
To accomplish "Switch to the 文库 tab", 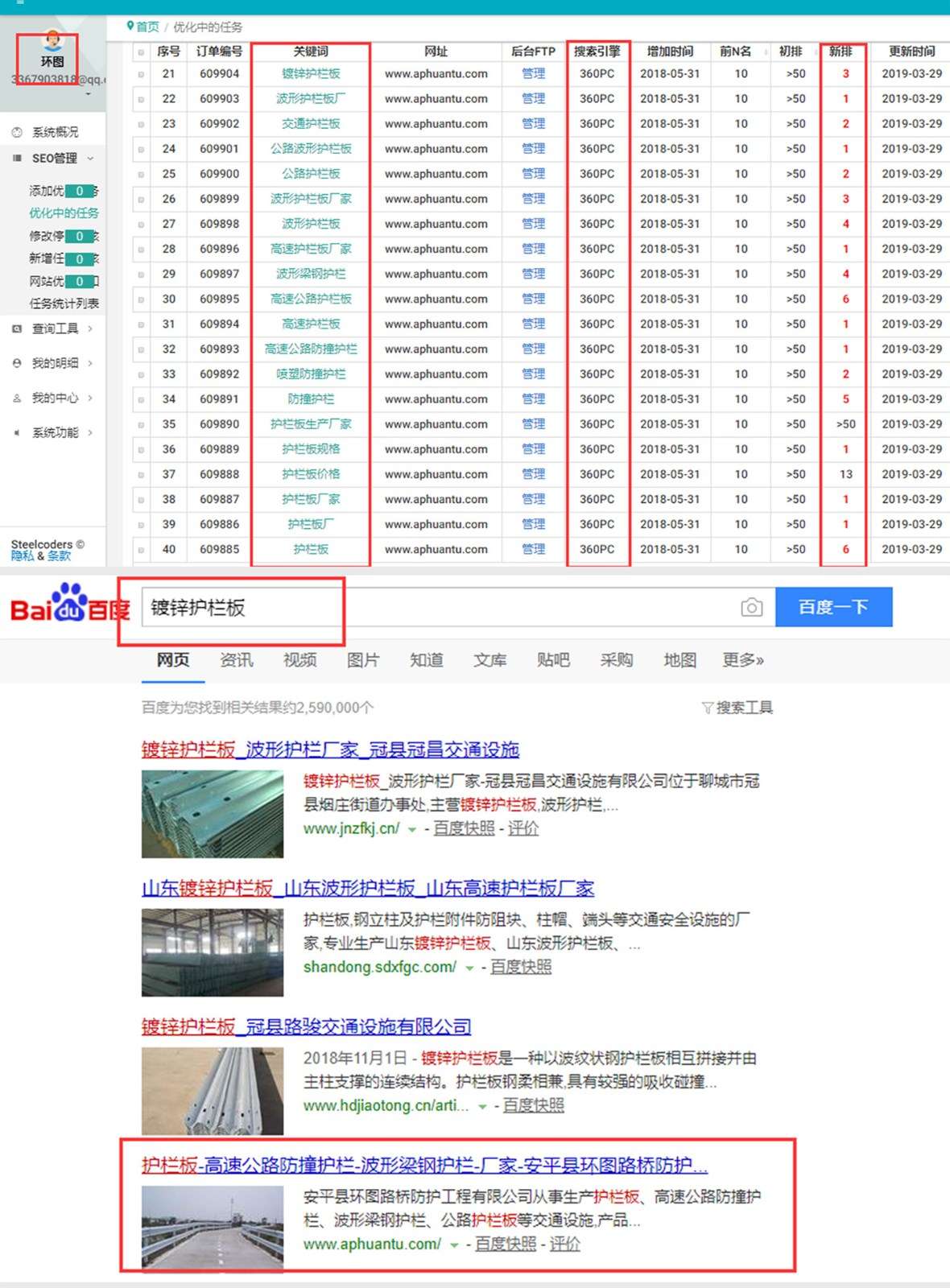I will pos(490,660).
